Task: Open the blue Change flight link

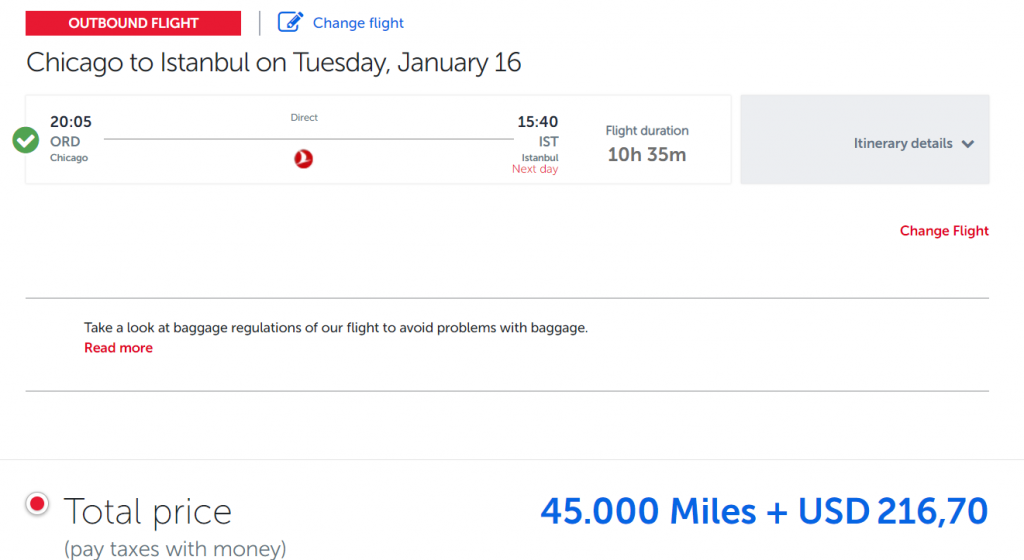Action: [x=358, y=23]
